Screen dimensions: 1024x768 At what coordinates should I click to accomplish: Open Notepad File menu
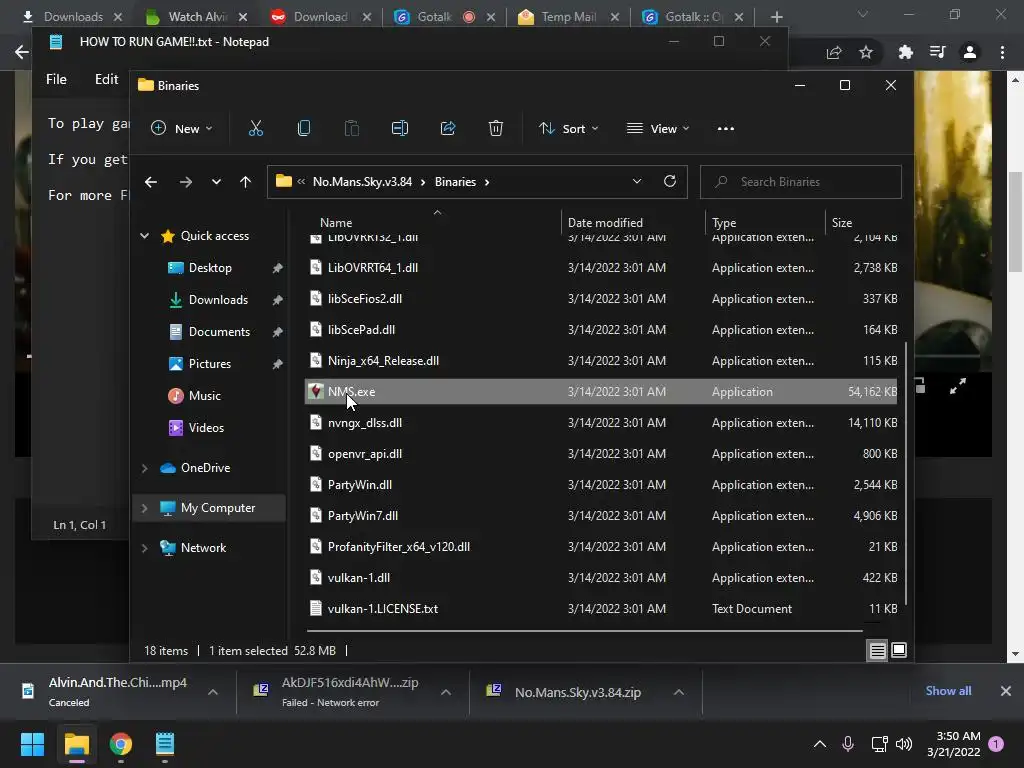(56, 79)
